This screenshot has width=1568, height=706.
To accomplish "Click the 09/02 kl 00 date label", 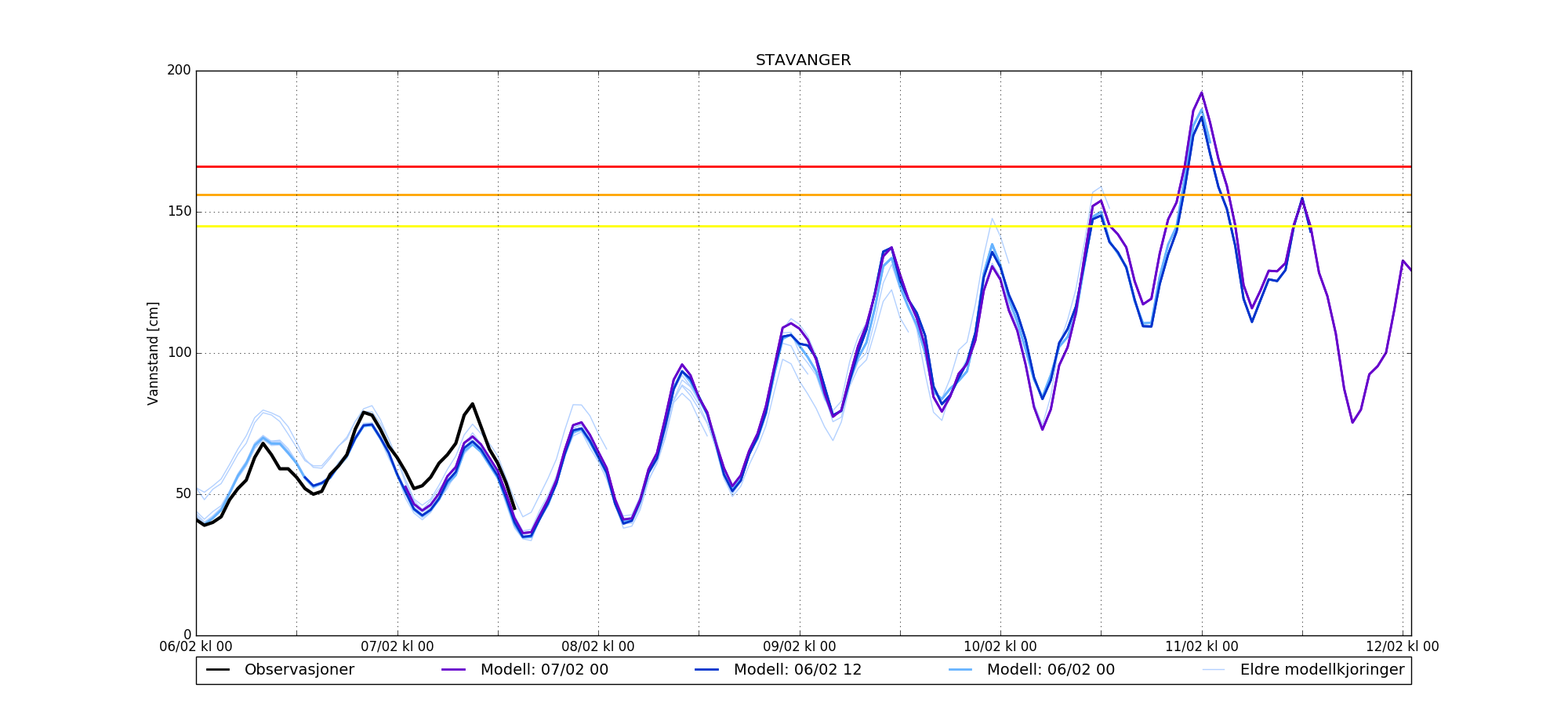I will click(800, 646).
